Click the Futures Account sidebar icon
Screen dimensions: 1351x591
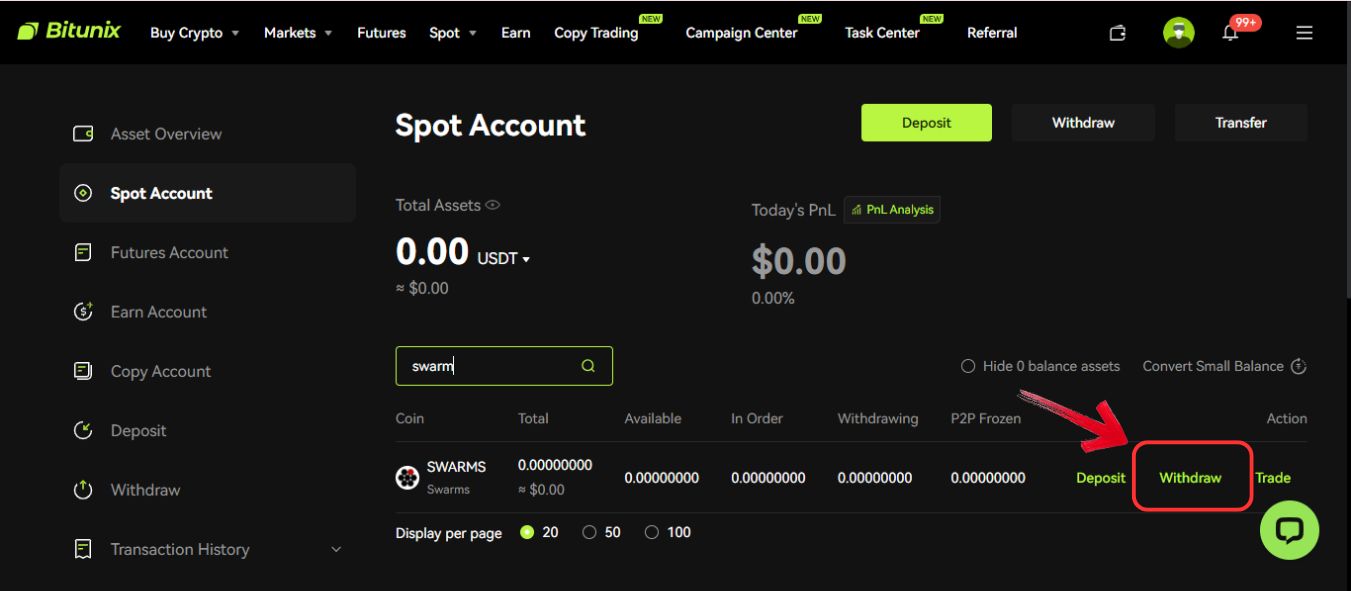pos(84,253)
